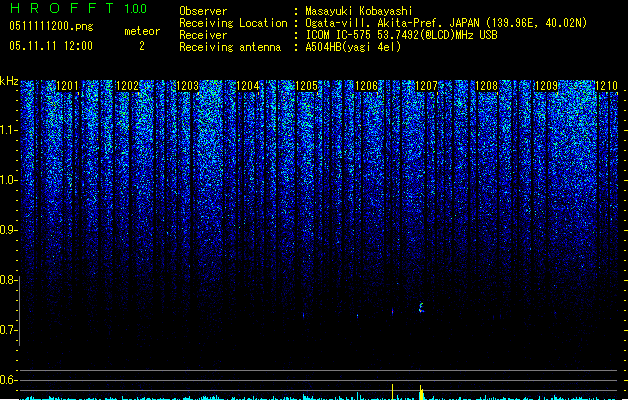This screenshot has width=629, height=400.
Task: Click the Receiving antenna label
Action: 230,47
